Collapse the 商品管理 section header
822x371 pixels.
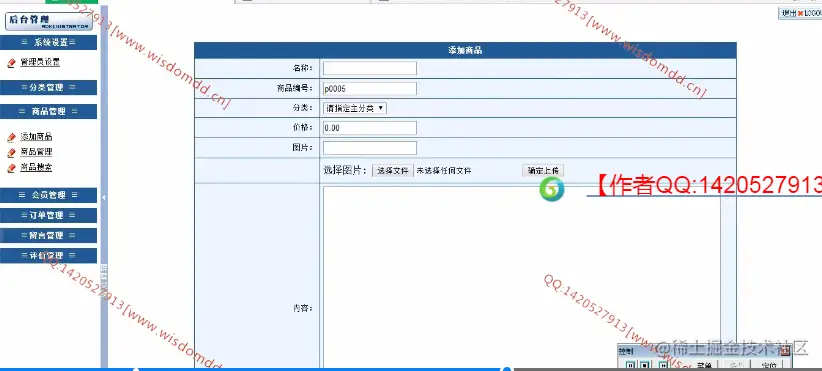(48, 112)
